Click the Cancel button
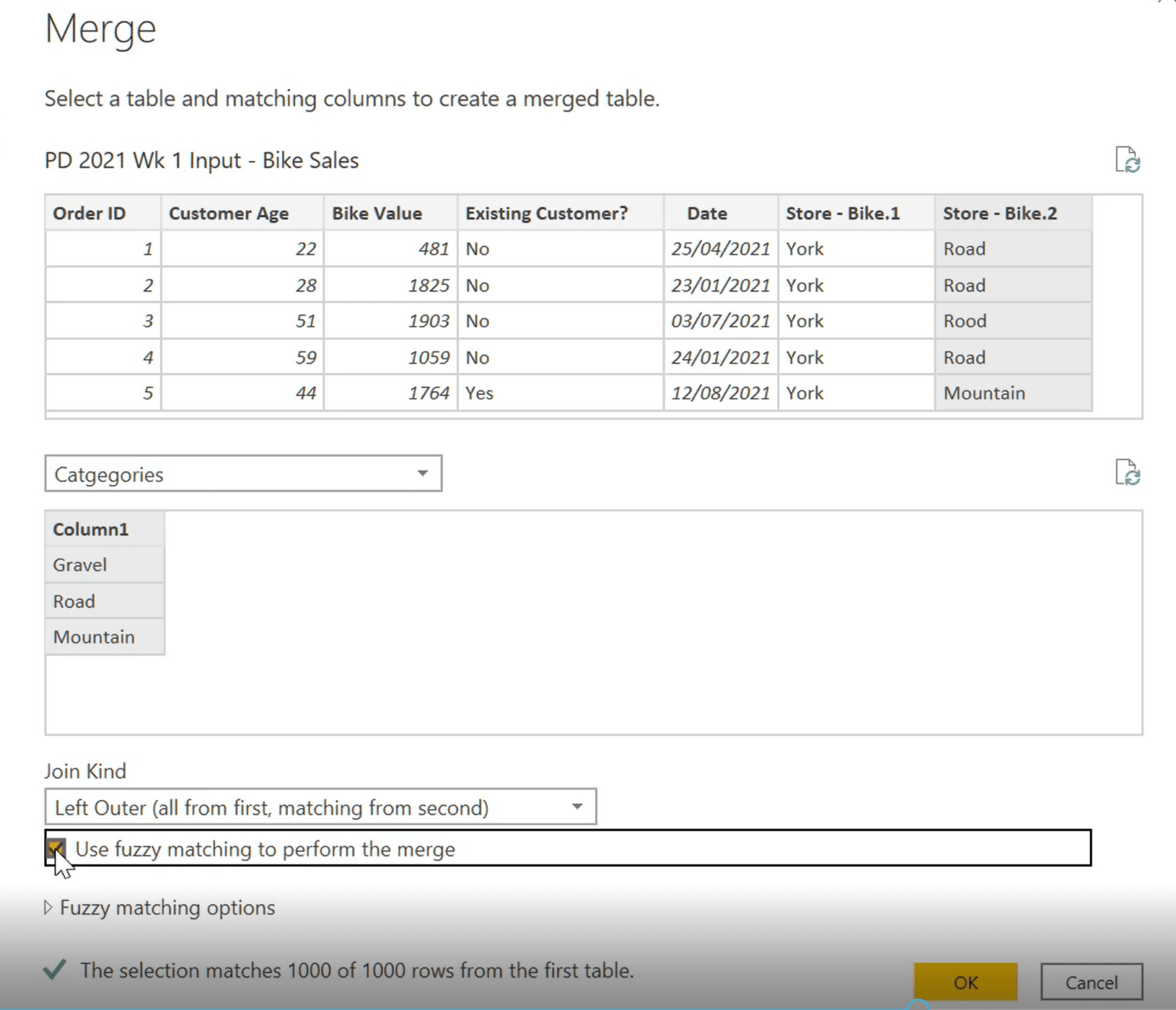This screenshot has width=1176, height=1010. (x=1091, y=982)
